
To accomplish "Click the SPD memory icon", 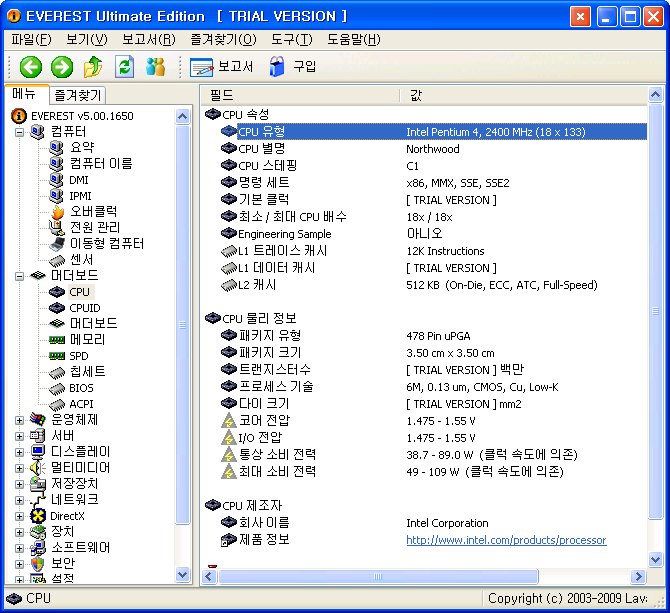I will [x=57, y=356].
